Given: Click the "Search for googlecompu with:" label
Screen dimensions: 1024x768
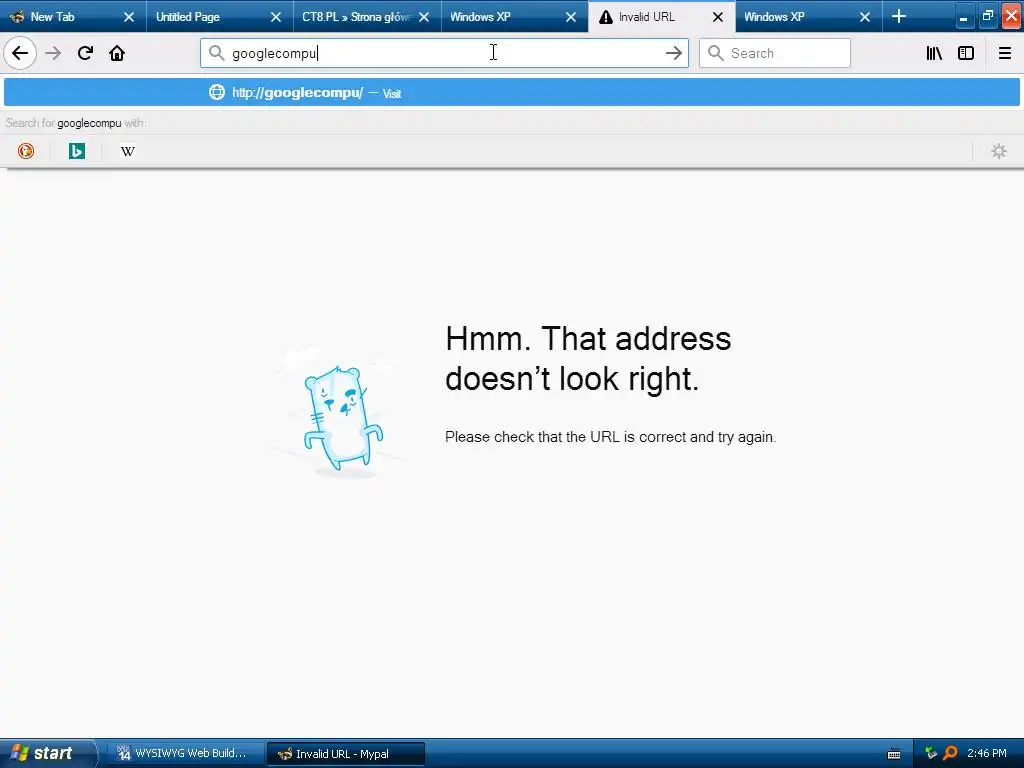Looking at the screenshot, I should click(76, 123).
